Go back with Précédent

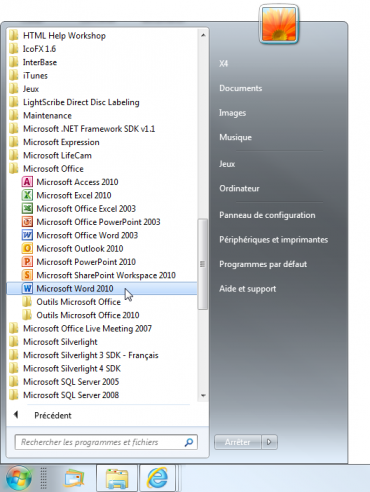point(53,415)
